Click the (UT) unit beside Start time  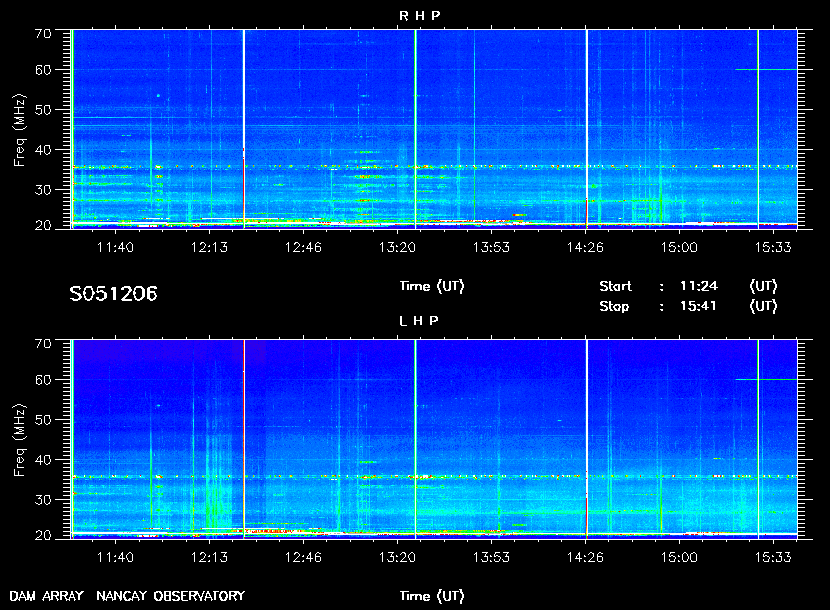pyautogui.click(x=763, y=286)
